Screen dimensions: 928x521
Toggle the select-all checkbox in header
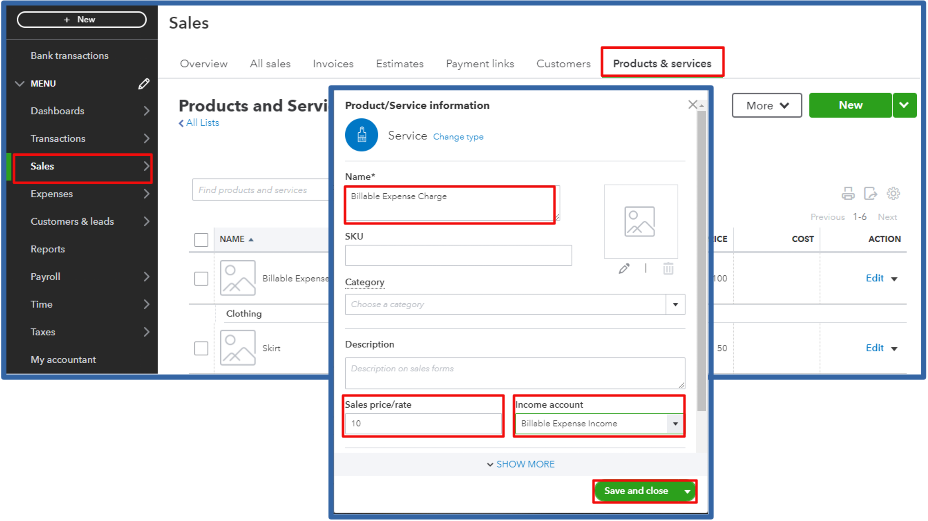click(201, 240)
